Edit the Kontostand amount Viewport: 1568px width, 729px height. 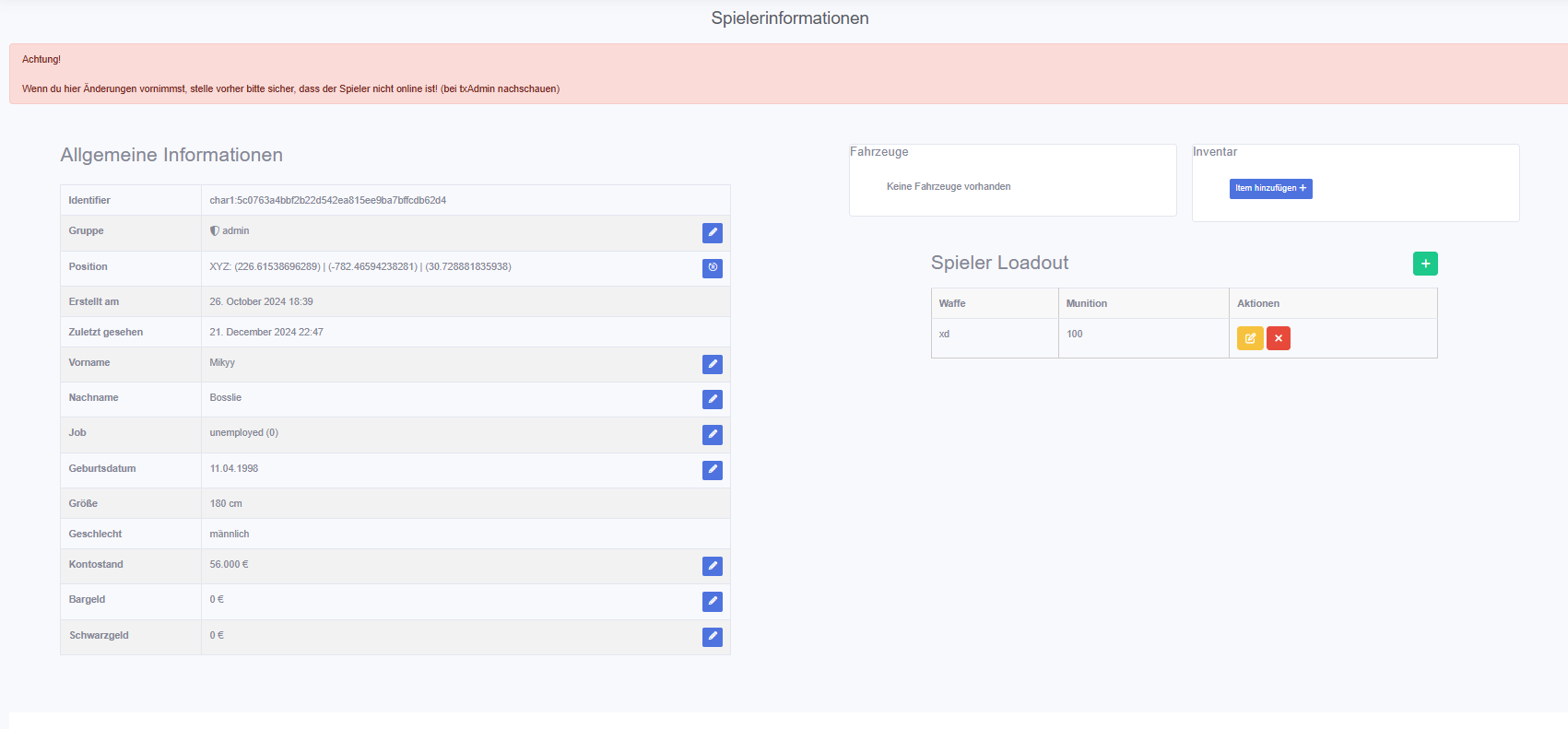pyautogui.click(x=712, y=566)
